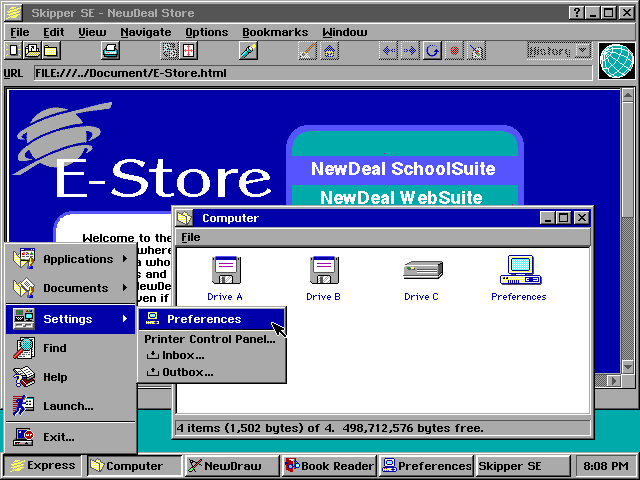Expand the Documents submenu in Express menu
This screenshot has height=480, width=640.
(x=70, y=288)
